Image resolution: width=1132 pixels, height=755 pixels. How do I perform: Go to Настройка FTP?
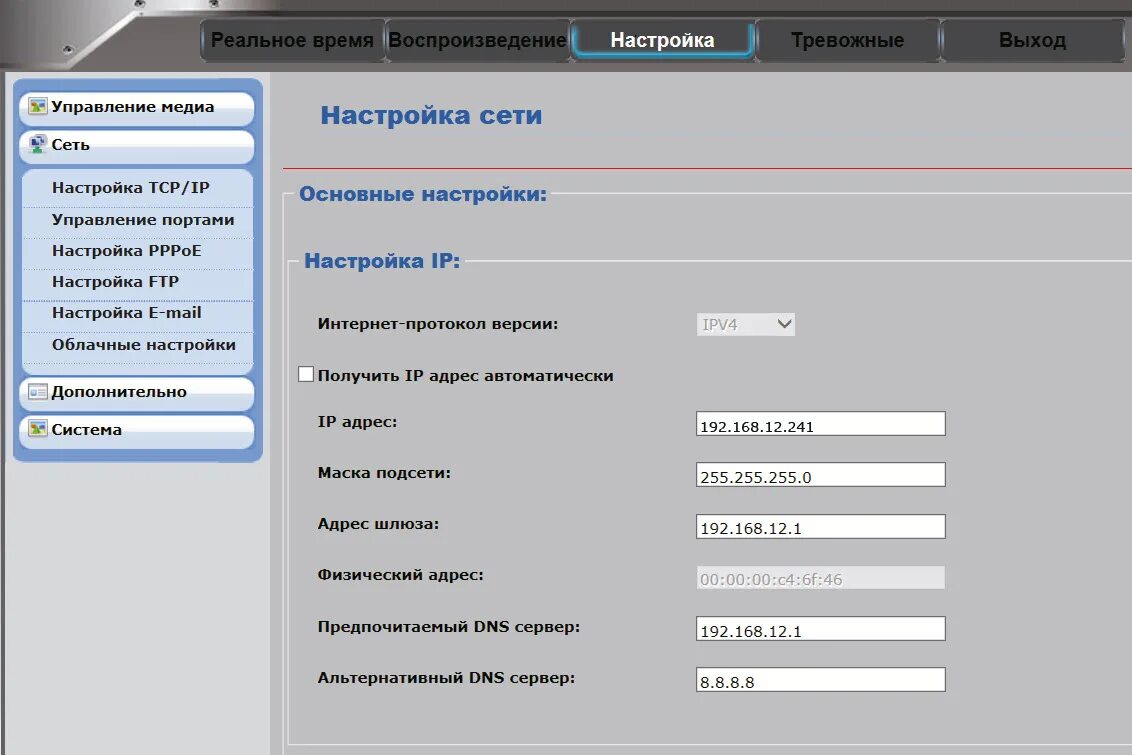point(116,282)
